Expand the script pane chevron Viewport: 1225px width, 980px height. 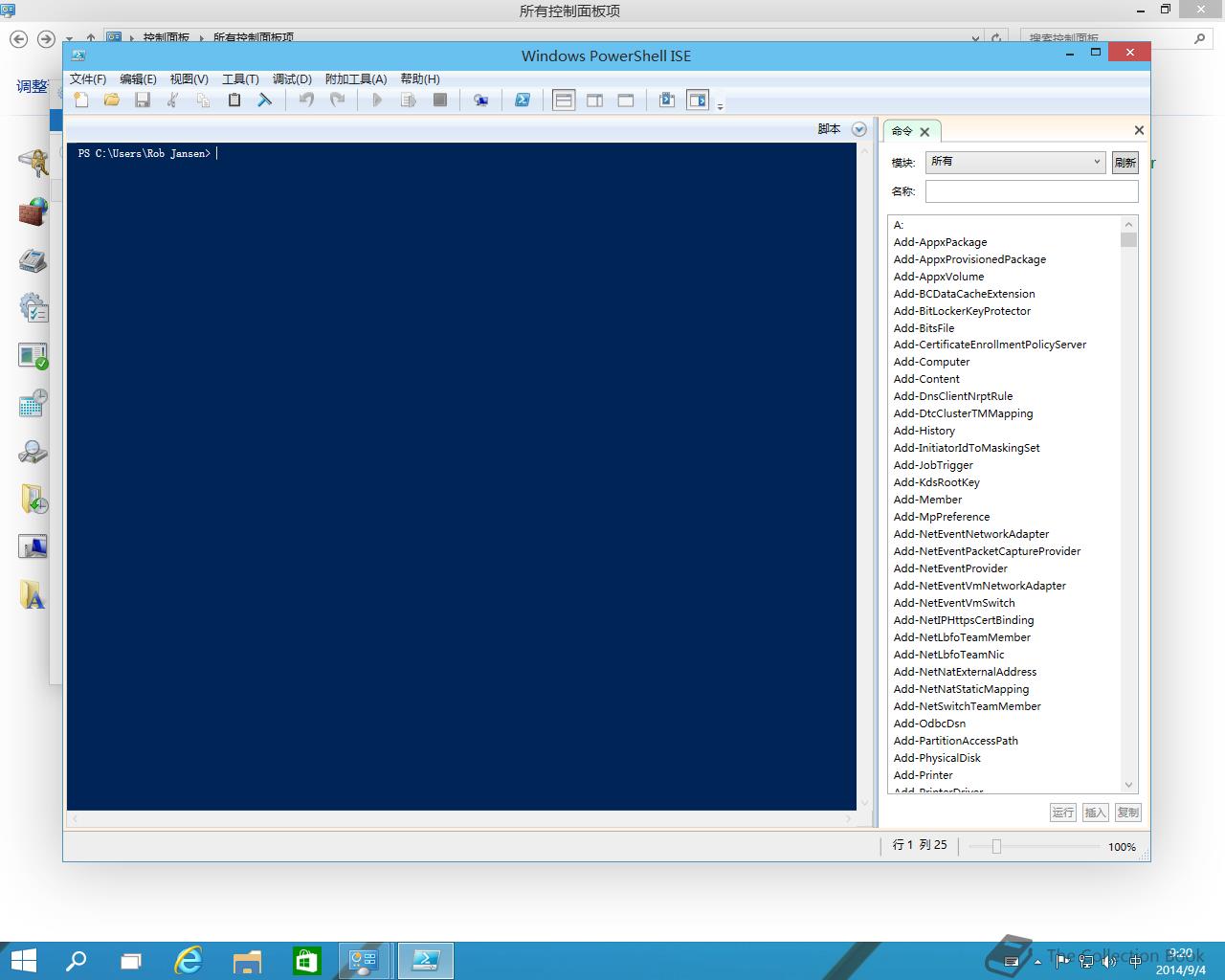(x=858, y=129)
